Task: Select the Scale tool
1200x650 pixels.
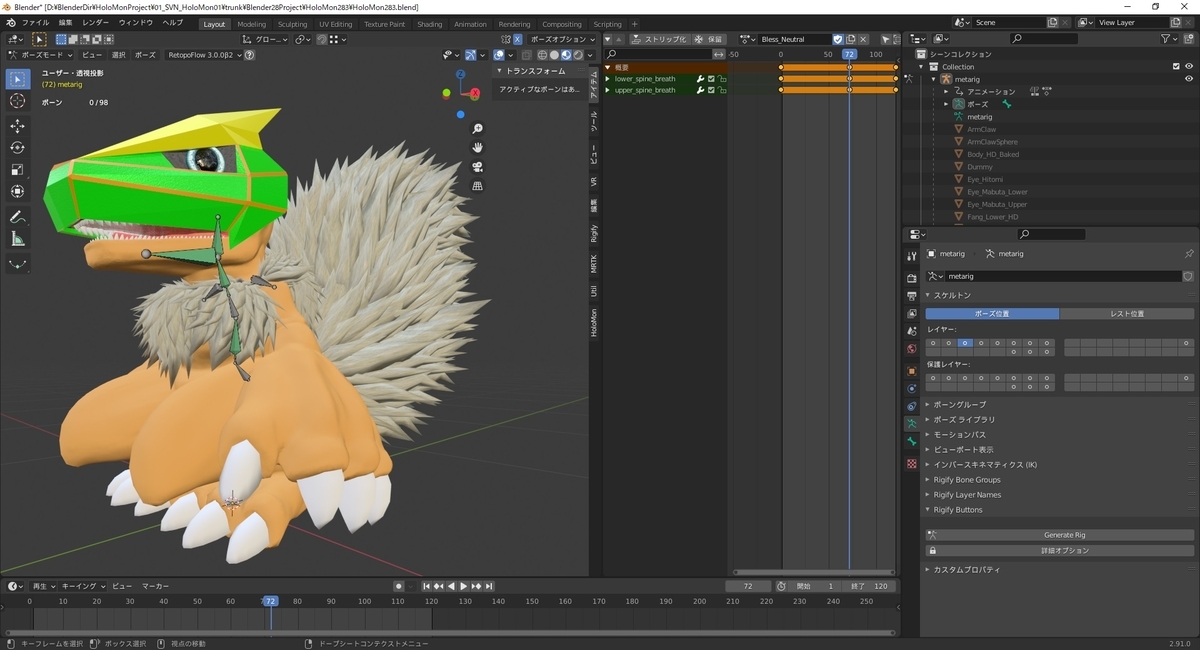Action: pyautogui.click(x=18, y=170)
